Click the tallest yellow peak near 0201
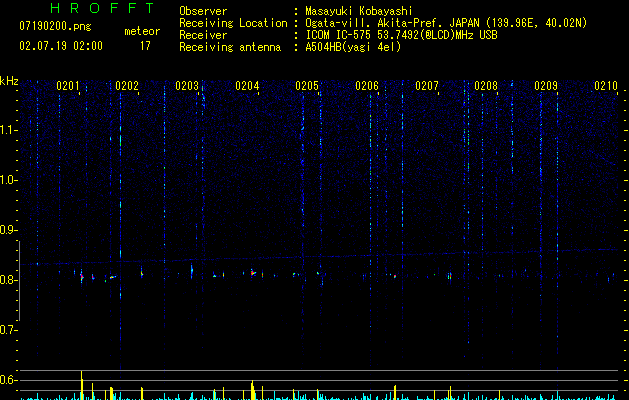Viewport: 629px width, 400px height. (81, 385)
